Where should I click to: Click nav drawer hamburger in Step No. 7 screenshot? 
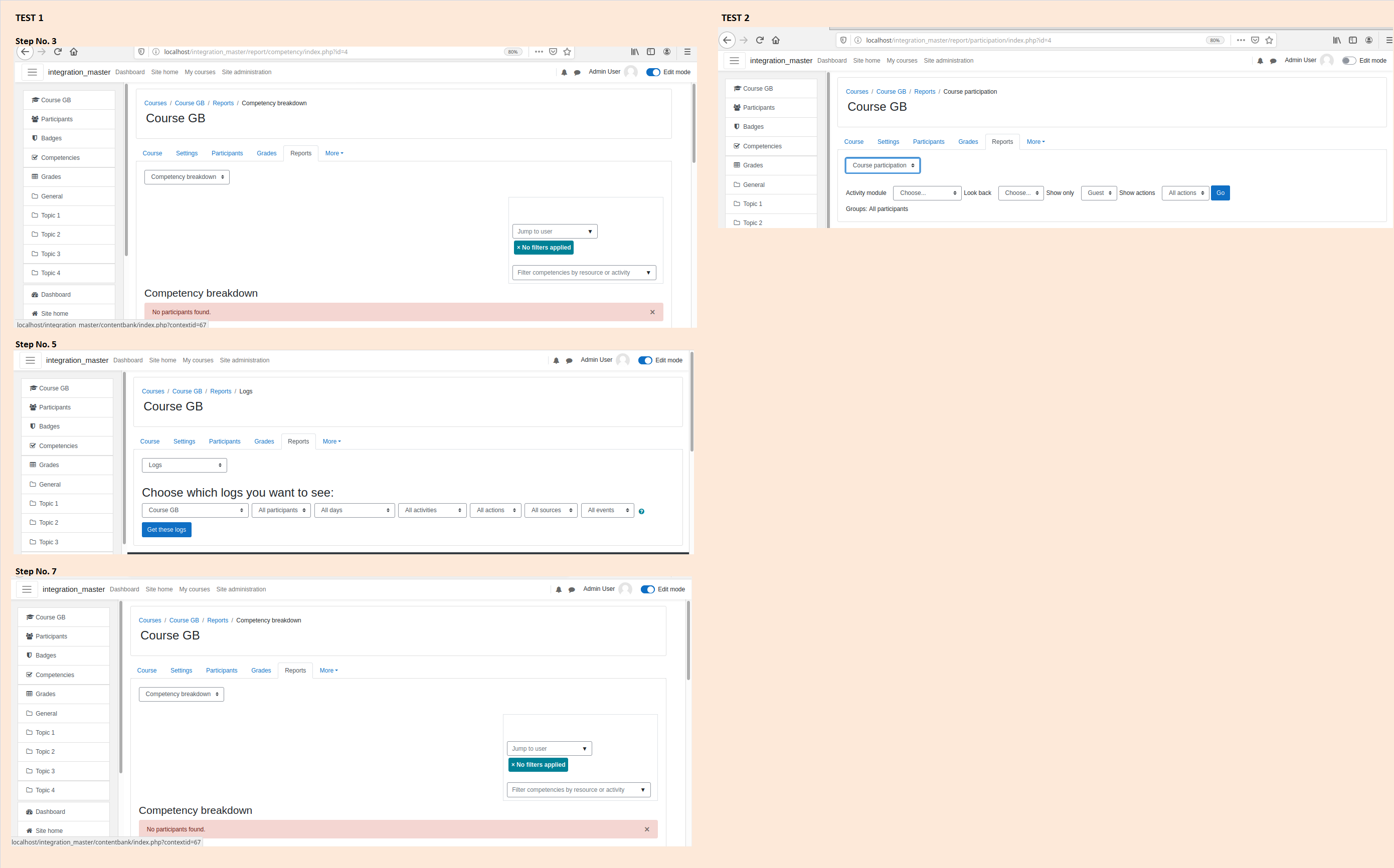(x=27, y=589)
